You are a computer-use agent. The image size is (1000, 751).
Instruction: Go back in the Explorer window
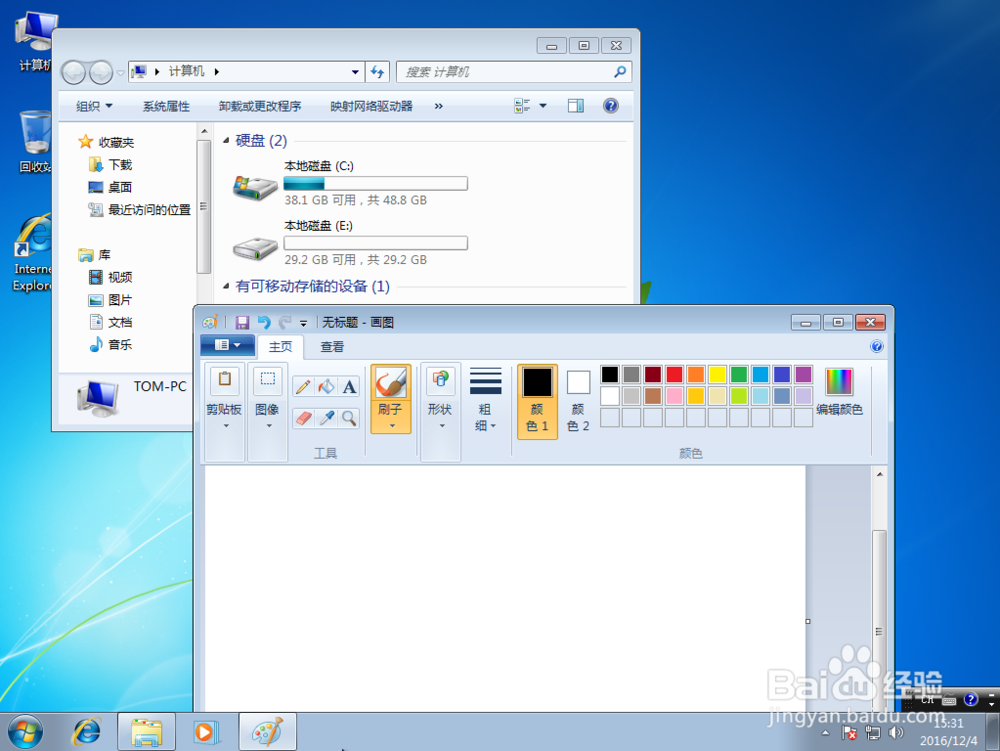[x=74, y=72]
